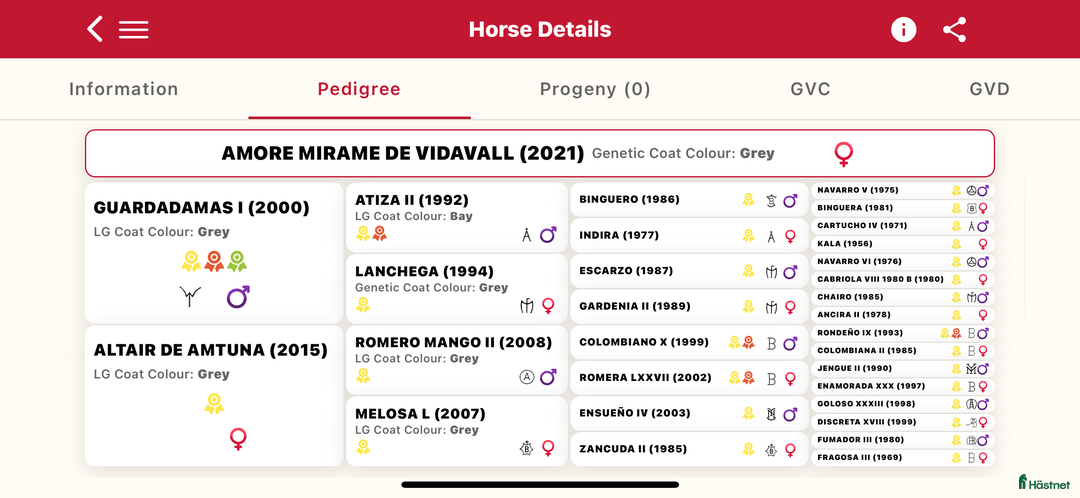The width and height of the screenshot is (1080, 498).
Task: Tap the info circle icon
Action: click(903, 30)
